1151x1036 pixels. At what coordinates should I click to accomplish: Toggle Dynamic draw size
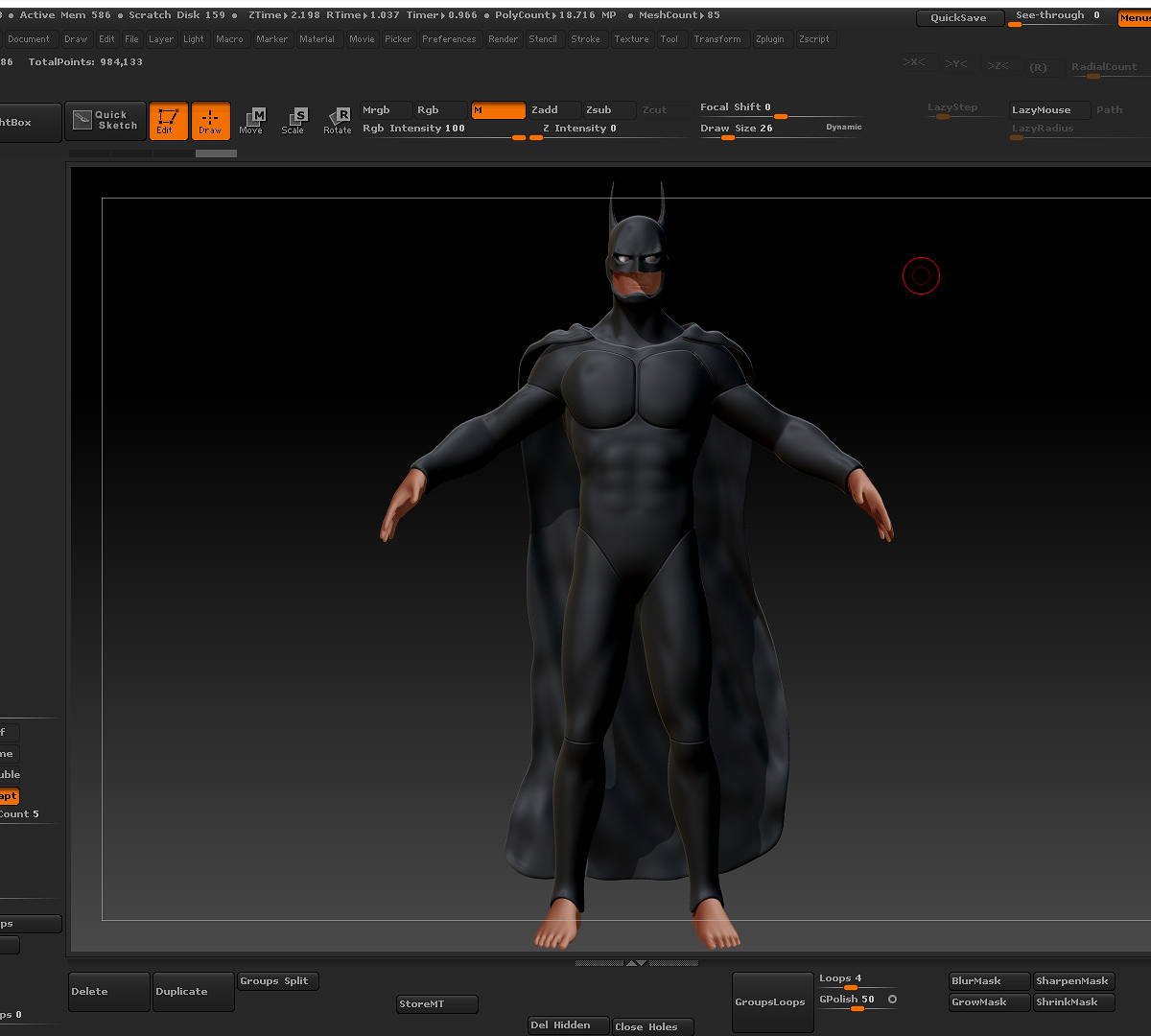pos(844,127)
